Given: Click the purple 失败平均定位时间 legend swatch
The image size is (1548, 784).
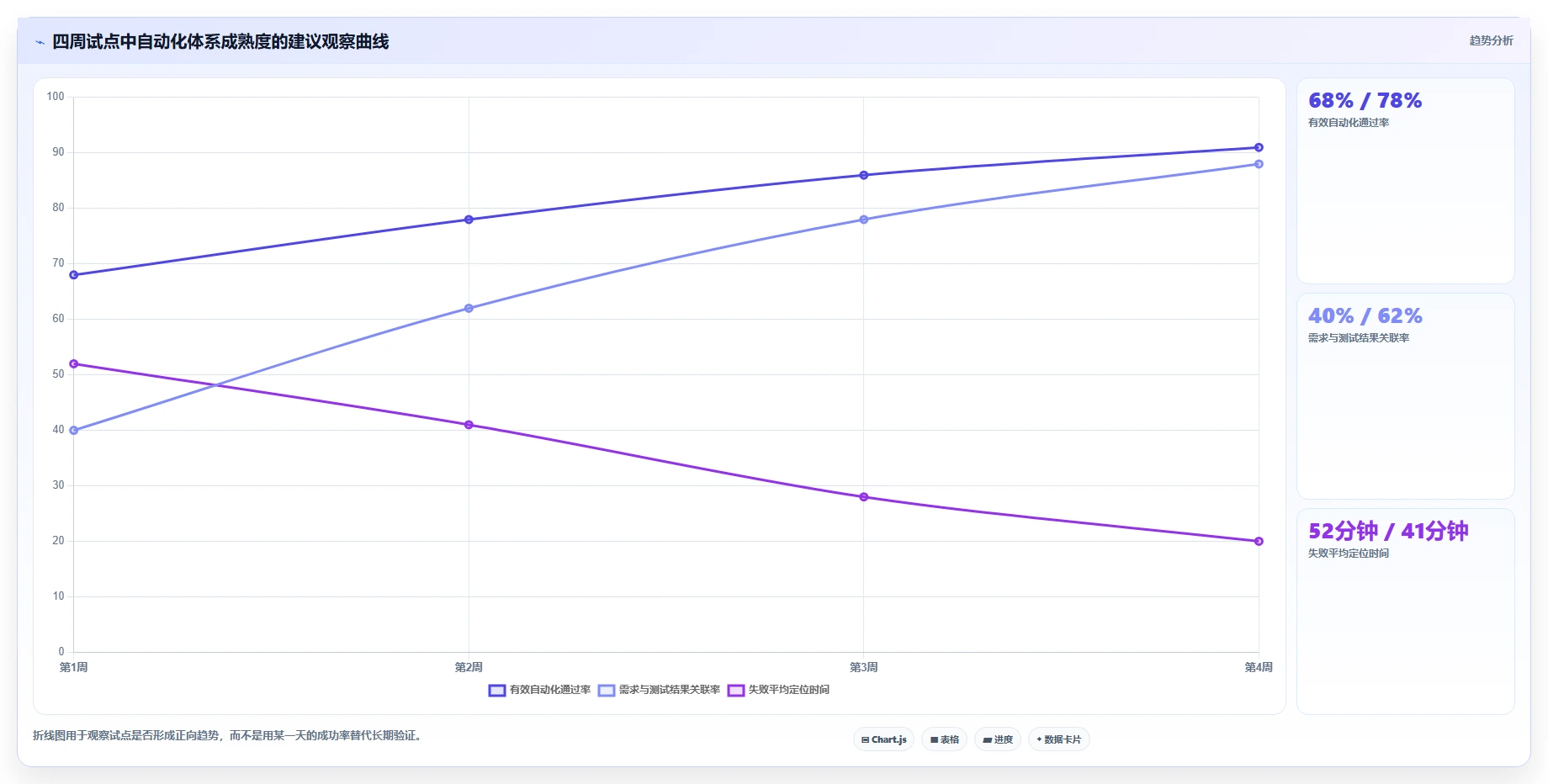Looking at the screenshot, I should pyautogui.click(x=736, y=691).
